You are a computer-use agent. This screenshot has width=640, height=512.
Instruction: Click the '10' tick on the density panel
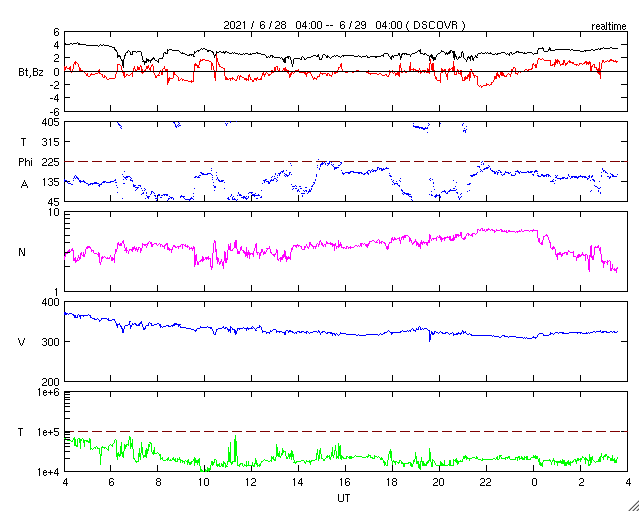pyautogui.click(x=54, y=212)
